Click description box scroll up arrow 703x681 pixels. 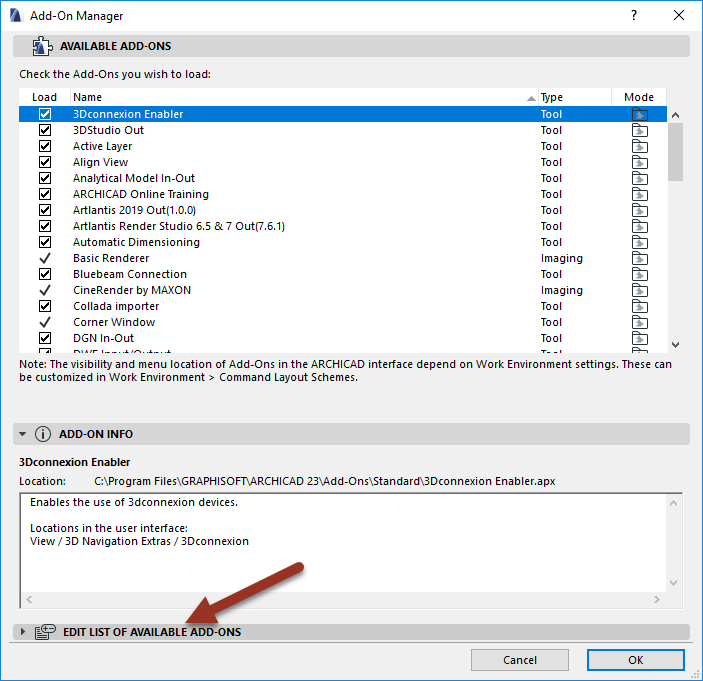673,503
